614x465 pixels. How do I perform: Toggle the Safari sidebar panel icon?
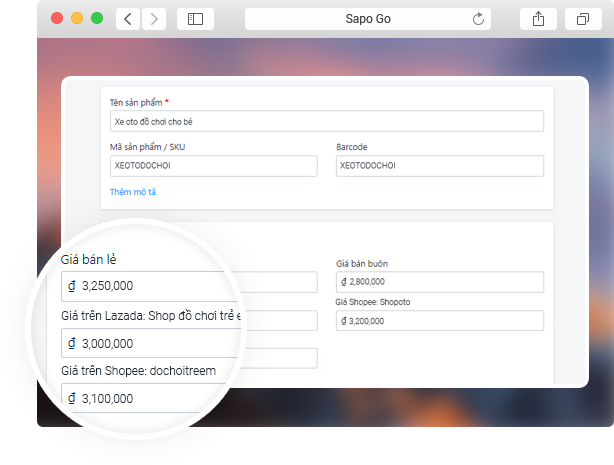coord(195,18)
